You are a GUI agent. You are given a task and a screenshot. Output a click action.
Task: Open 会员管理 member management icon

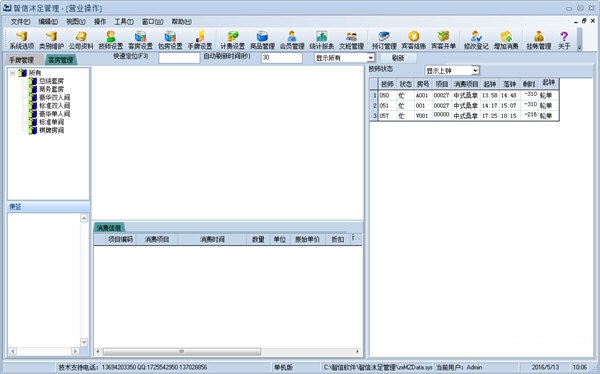(292, 40)
